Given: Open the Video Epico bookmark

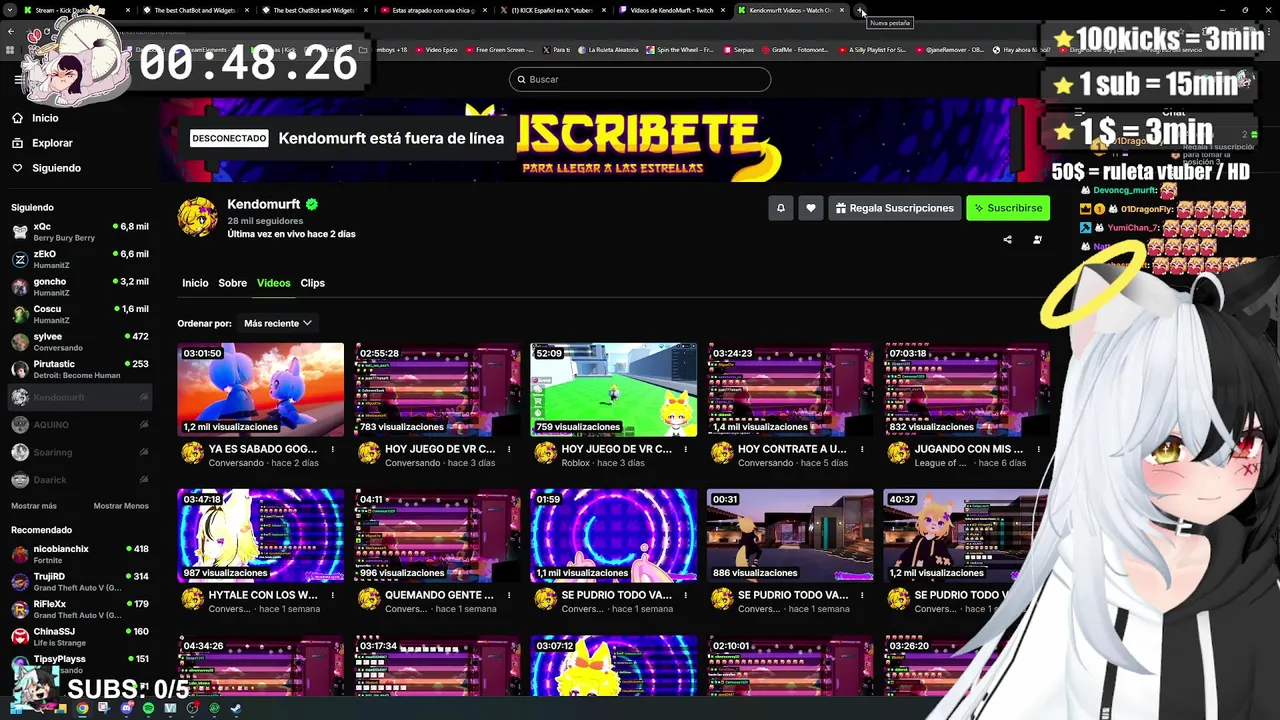Looking at the screenshot, I should click(436, 49).
